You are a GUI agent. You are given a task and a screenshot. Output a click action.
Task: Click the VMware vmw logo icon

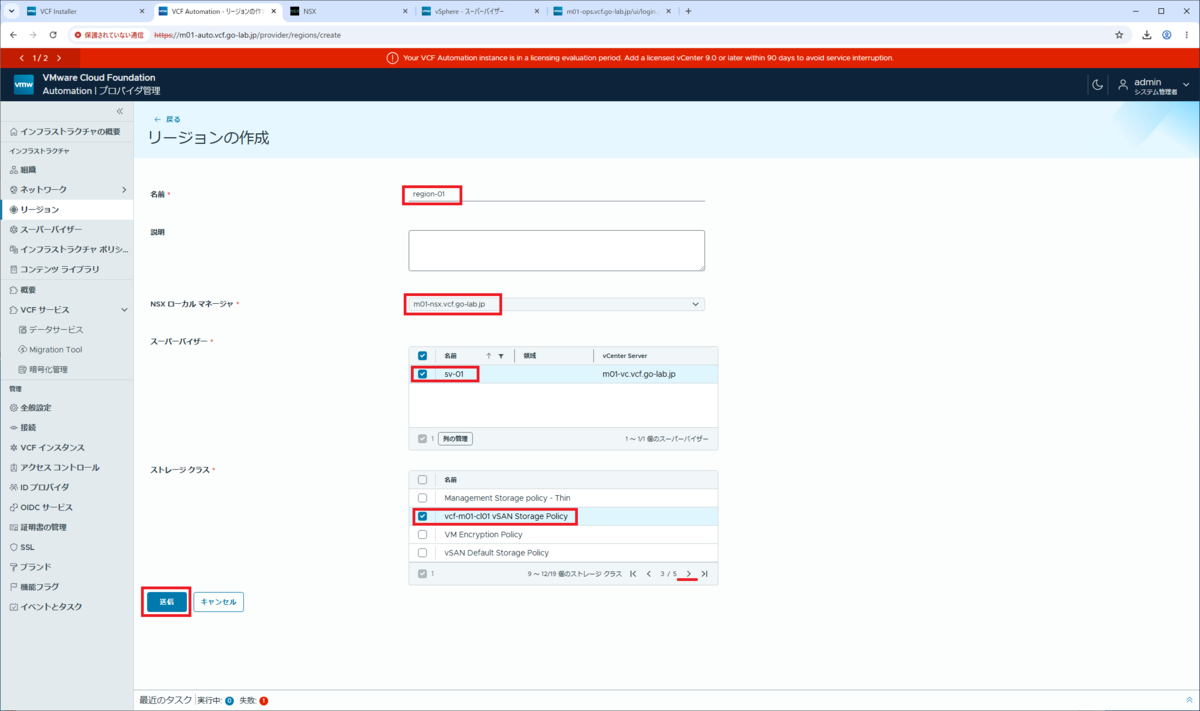coord(24,84)
